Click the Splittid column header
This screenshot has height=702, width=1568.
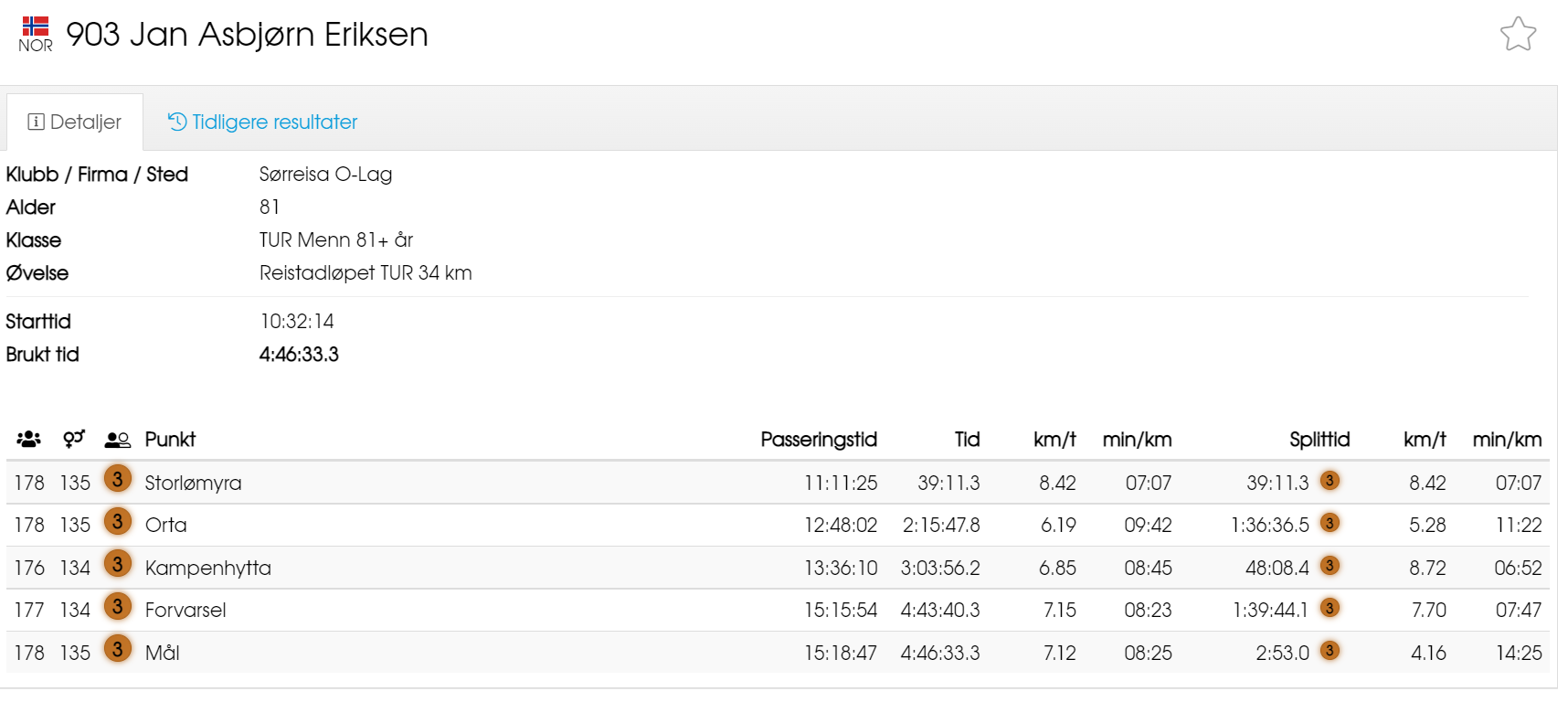[x=1319, y=440]
